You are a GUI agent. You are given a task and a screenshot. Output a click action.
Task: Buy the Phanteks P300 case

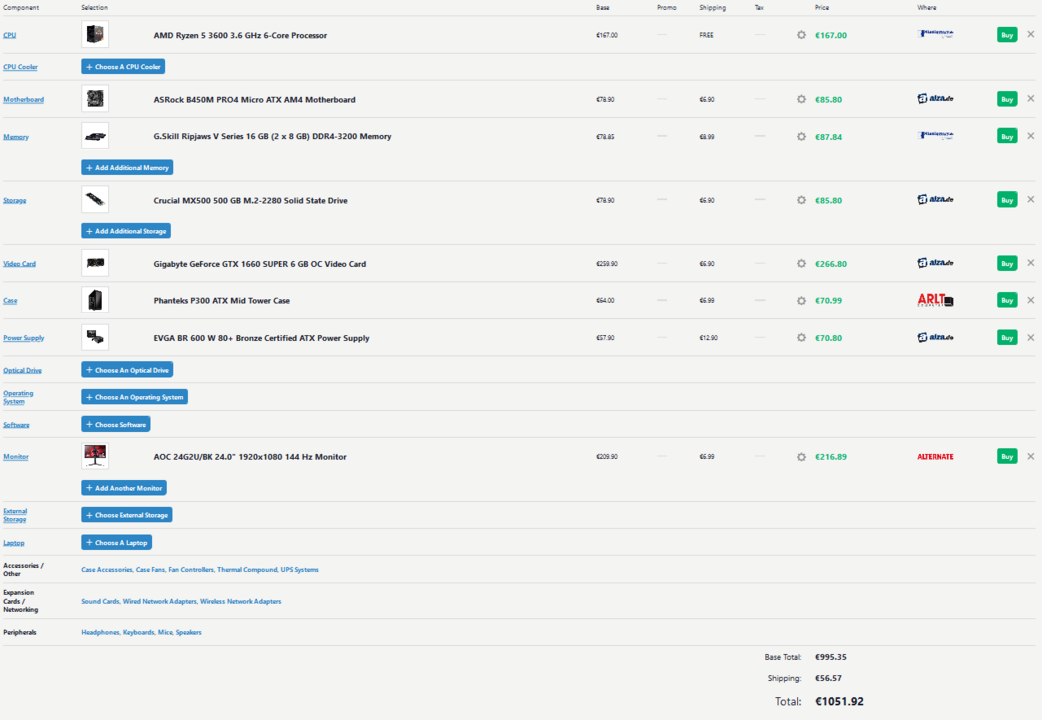(x=1007, y=300)
